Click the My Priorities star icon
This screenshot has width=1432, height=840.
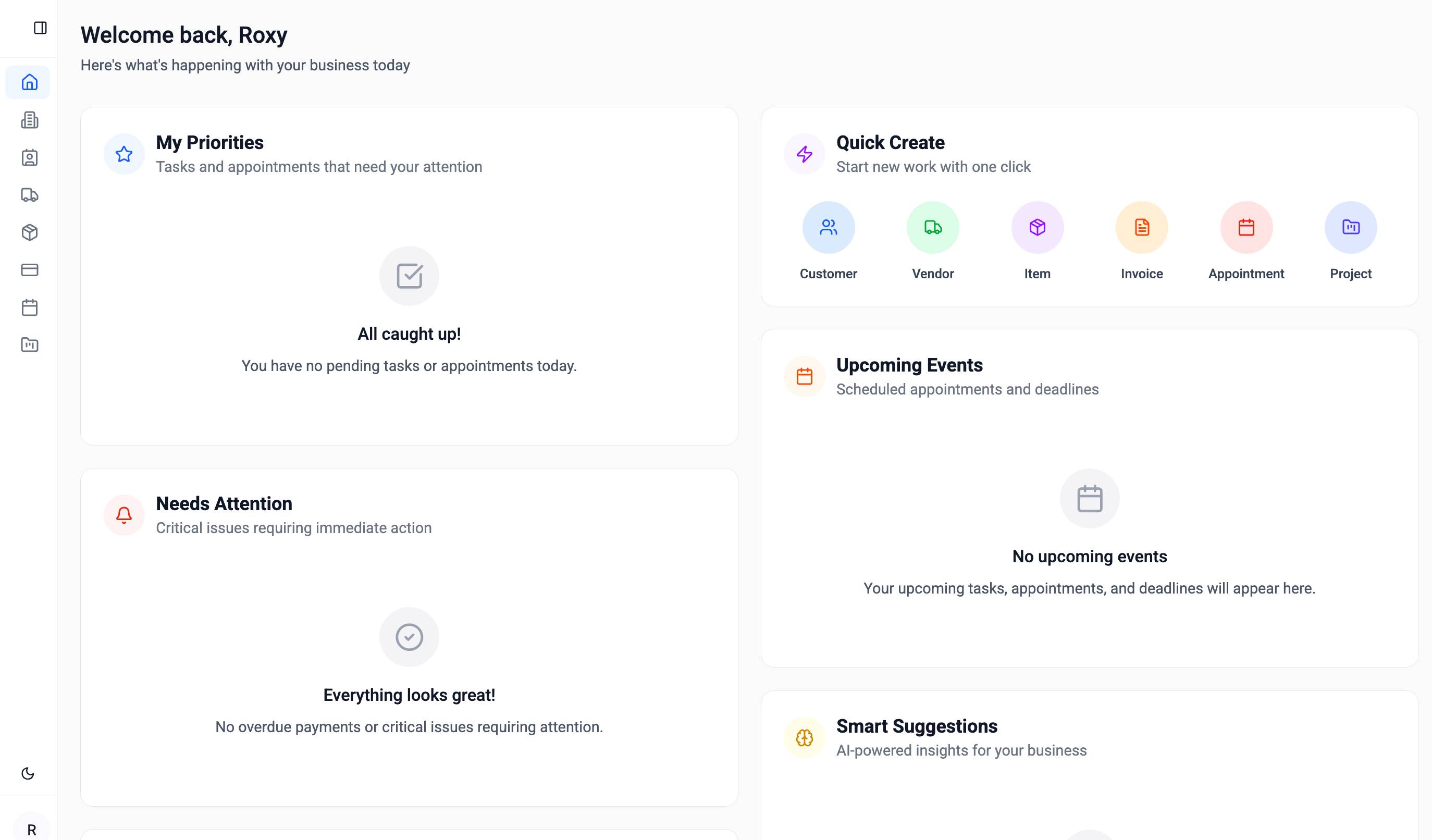[x=124, y=153]
